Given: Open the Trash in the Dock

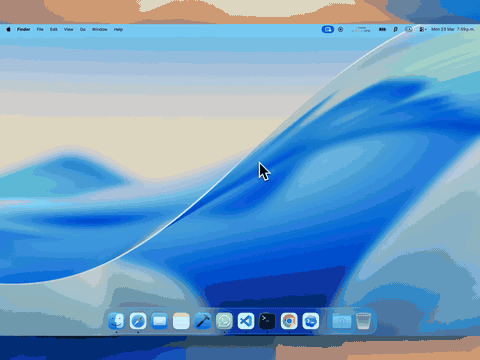Looking at the screenshot, I should click(363, 321).
